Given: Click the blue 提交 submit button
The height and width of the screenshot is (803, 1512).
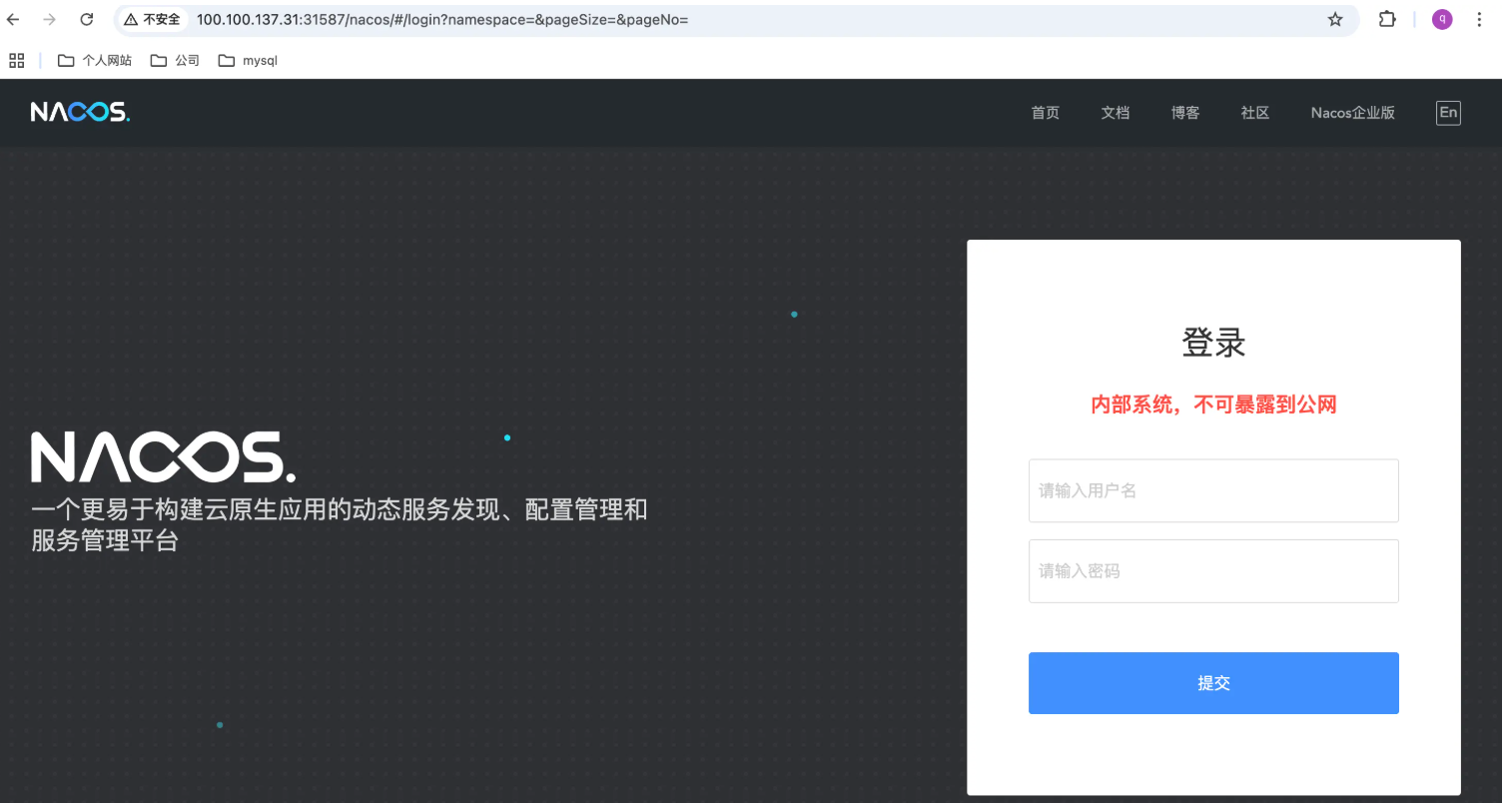Looking at the screenshot, I should pos(1213,683).
